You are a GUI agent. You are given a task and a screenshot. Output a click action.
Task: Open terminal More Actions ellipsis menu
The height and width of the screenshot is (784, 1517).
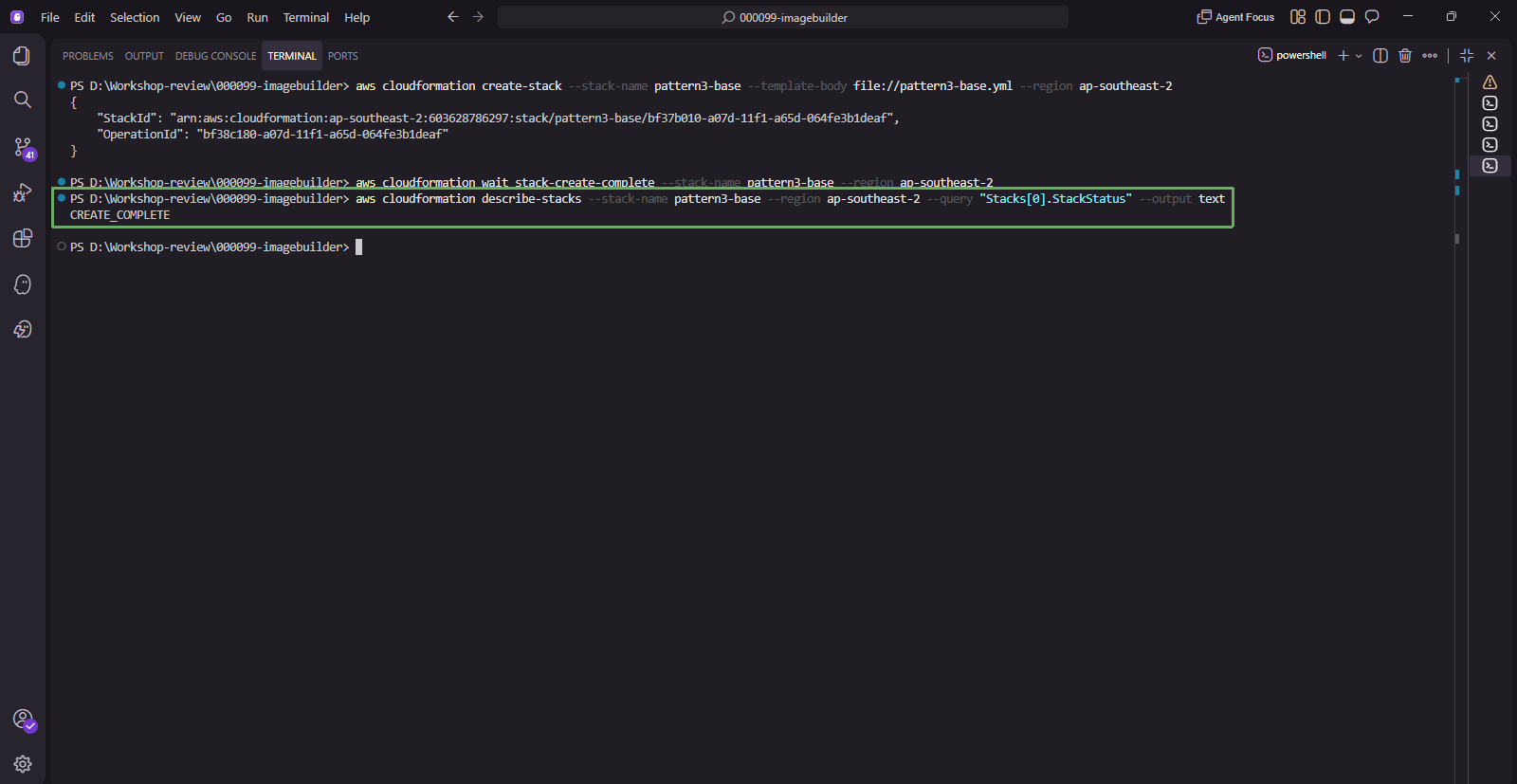(1430, 56)
